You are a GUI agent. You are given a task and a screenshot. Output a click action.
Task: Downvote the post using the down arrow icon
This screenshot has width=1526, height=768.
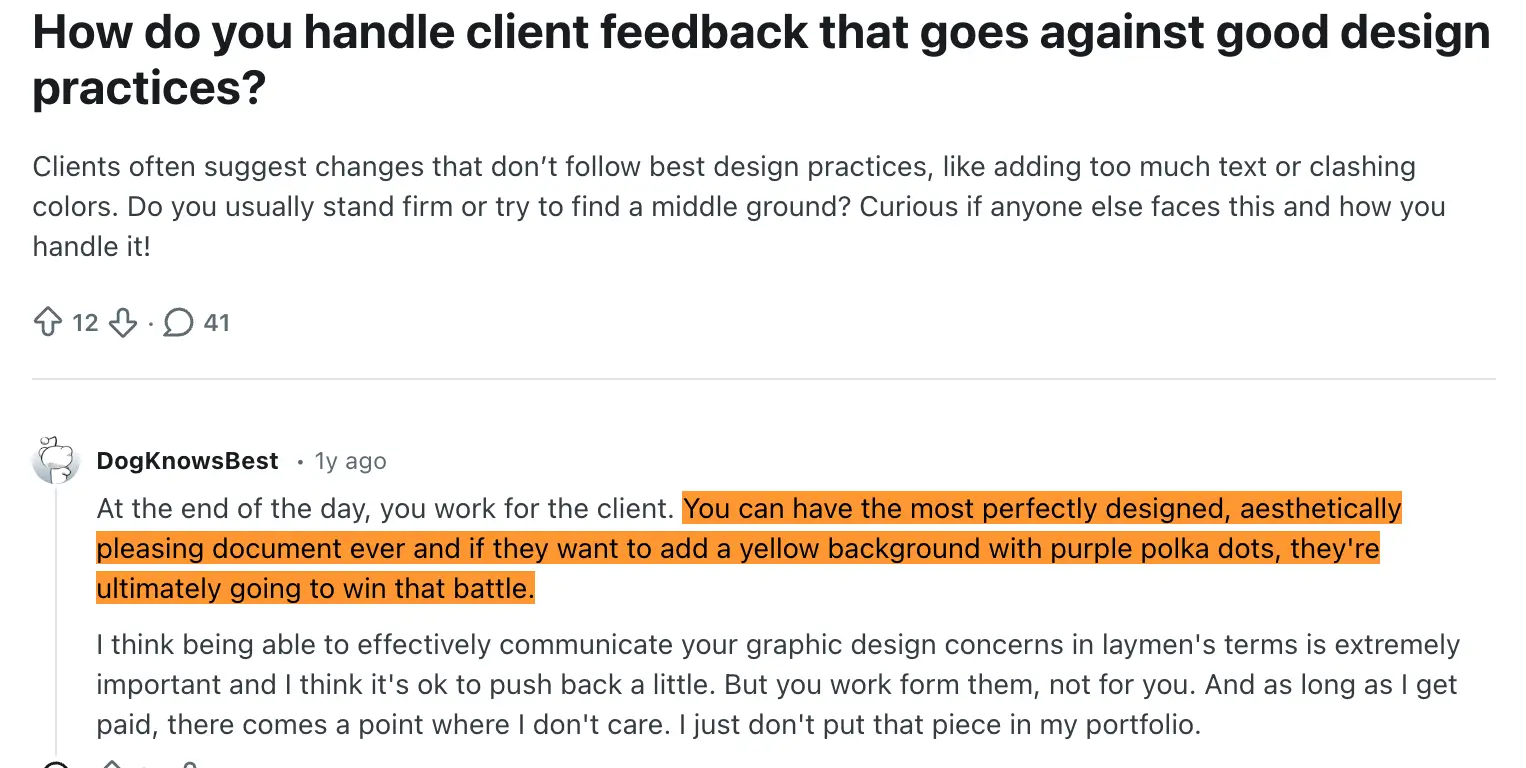click(123, 322)
